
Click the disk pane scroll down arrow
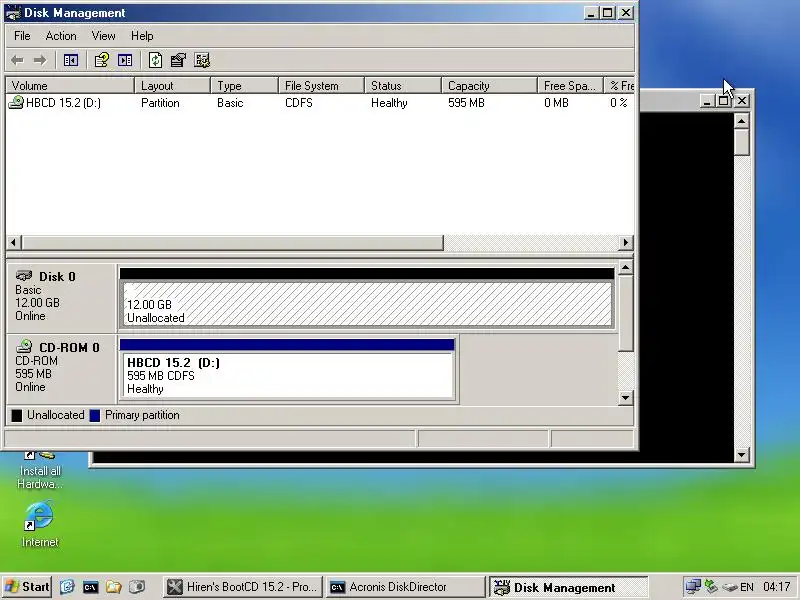point(626,397)
